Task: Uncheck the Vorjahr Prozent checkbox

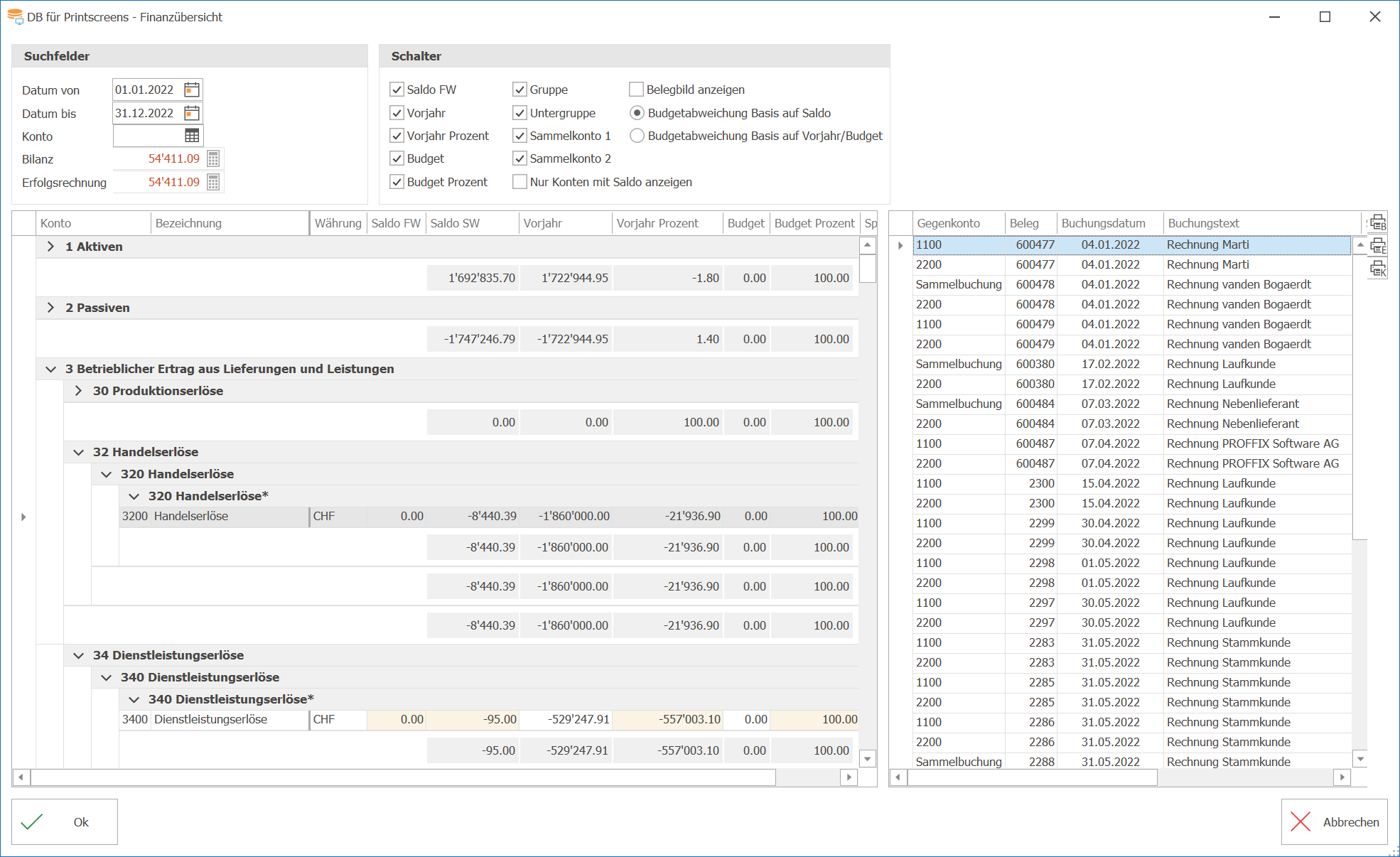Action: click(x=397, y=136)
